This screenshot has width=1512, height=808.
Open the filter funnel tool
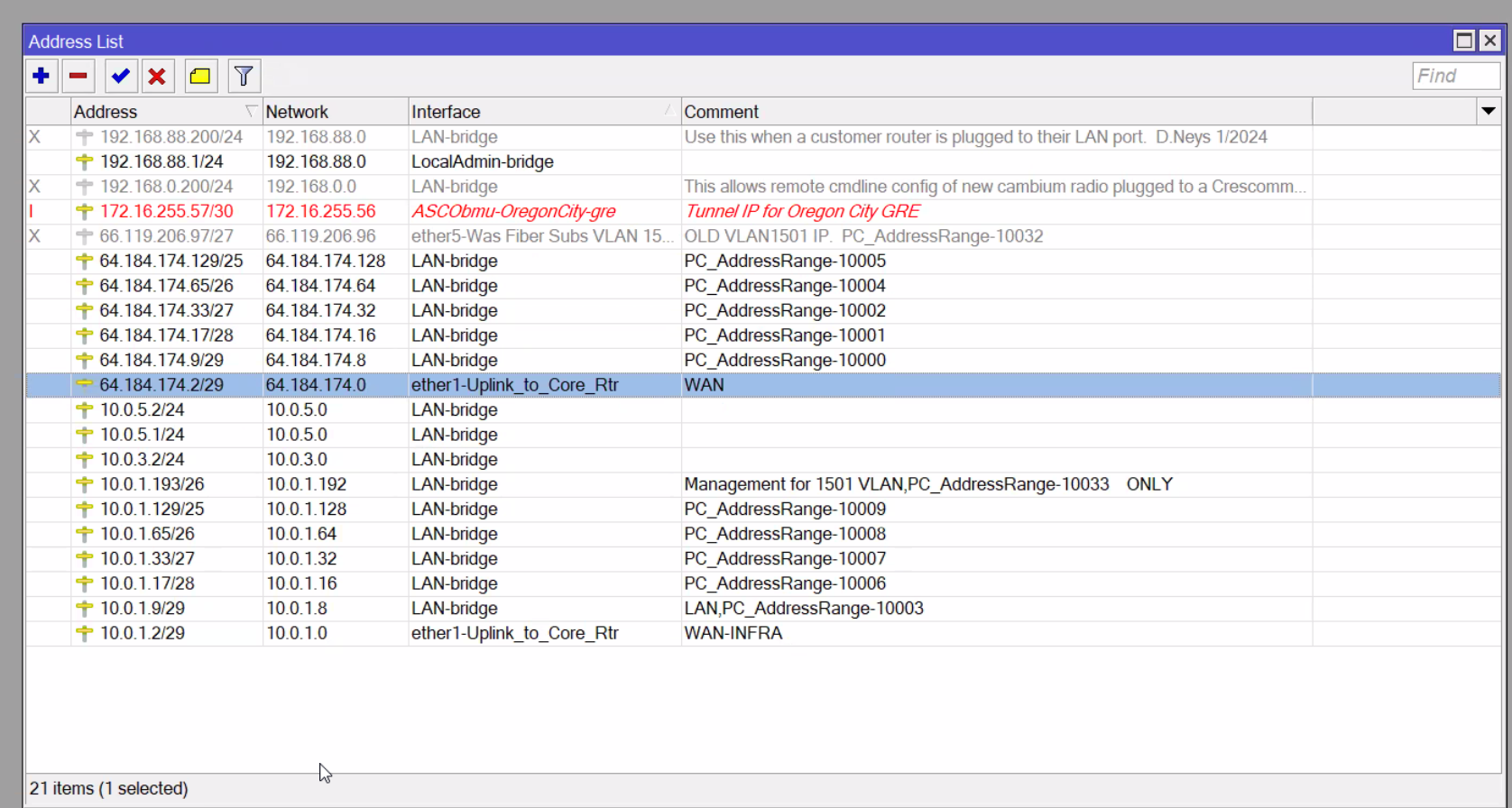click(x=244, y=77)
